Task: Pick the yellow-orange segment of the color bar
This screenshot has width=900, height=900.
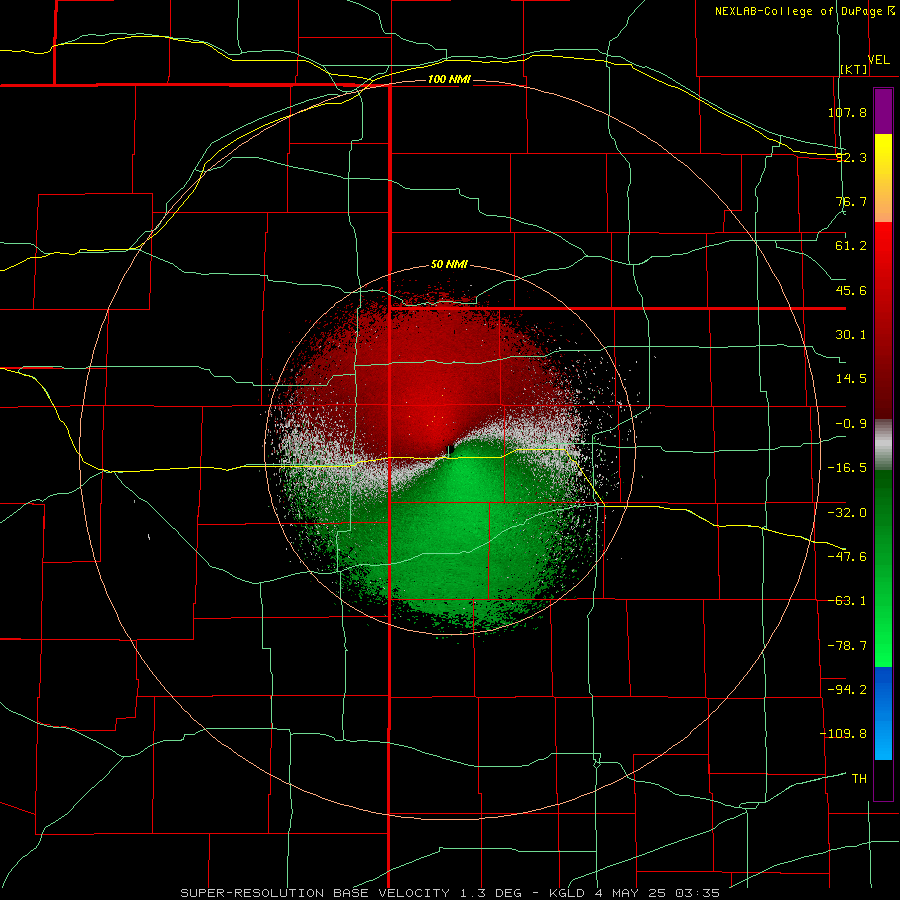Action: 883,178
